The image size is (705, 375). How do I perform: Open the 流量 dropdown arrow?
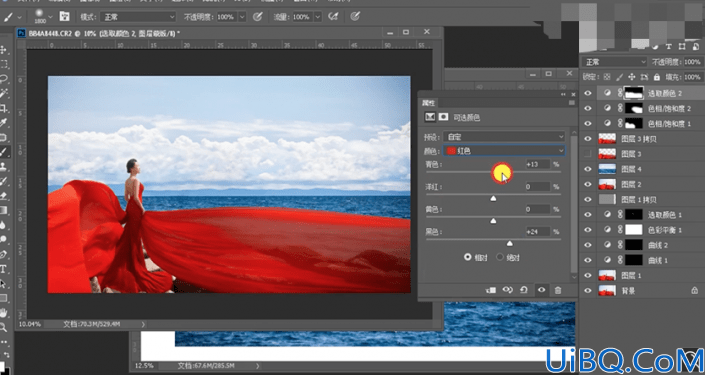pyautogui.click(x=318, y=17)
